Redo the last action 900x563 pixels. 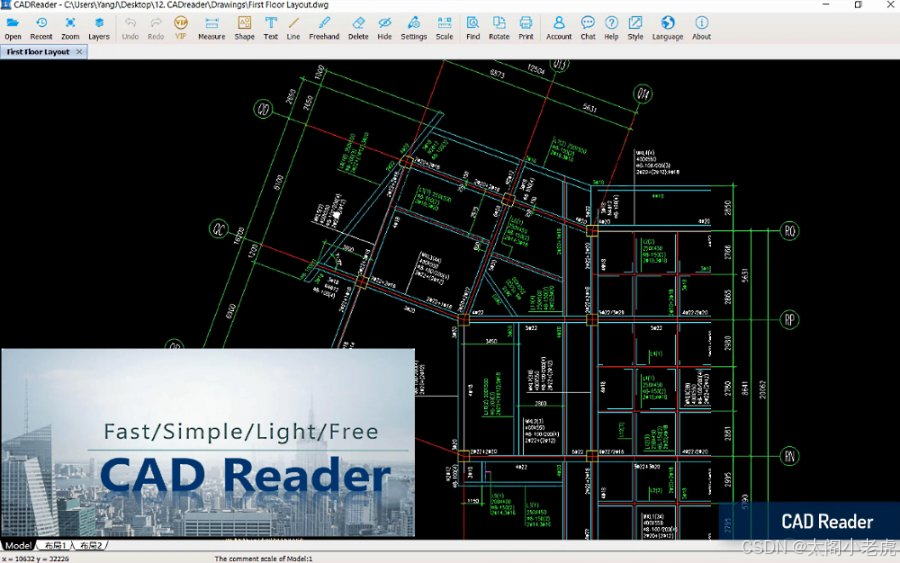(x=156, y=28)
